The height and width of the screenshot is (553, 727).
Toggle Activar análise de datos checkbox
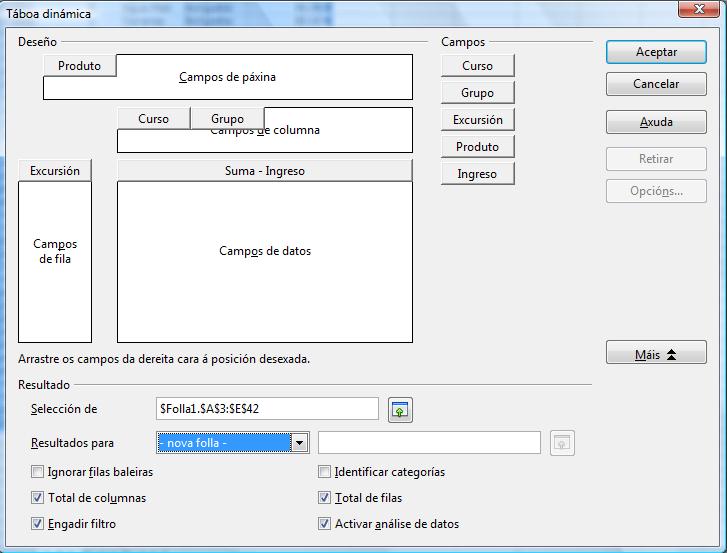(x=324, y=523)
